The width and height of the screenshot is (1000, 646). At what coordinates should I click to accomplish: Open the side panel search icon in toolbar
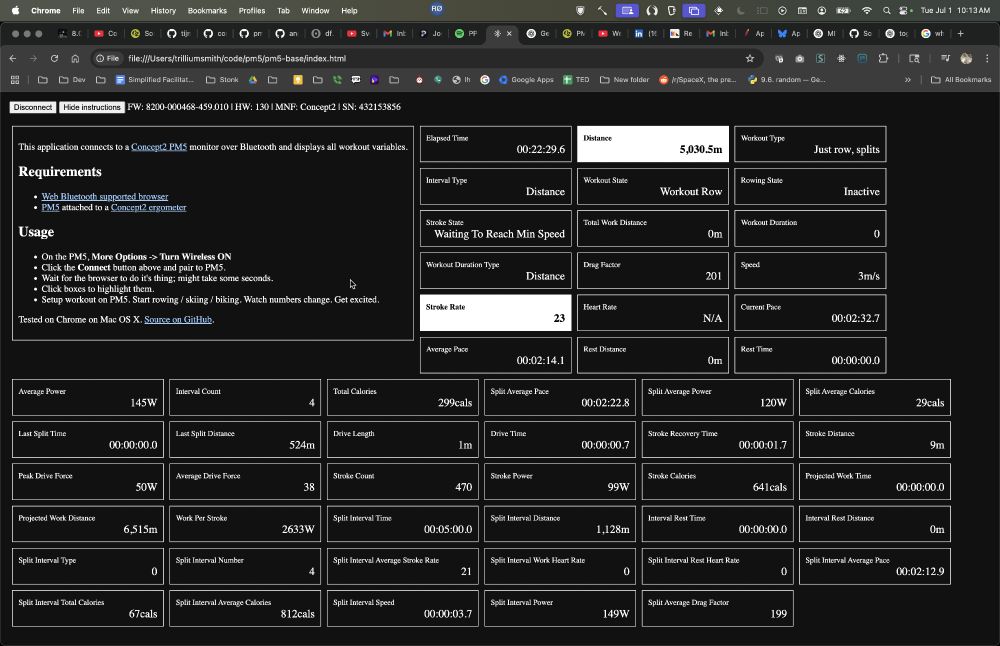point(914,58)
